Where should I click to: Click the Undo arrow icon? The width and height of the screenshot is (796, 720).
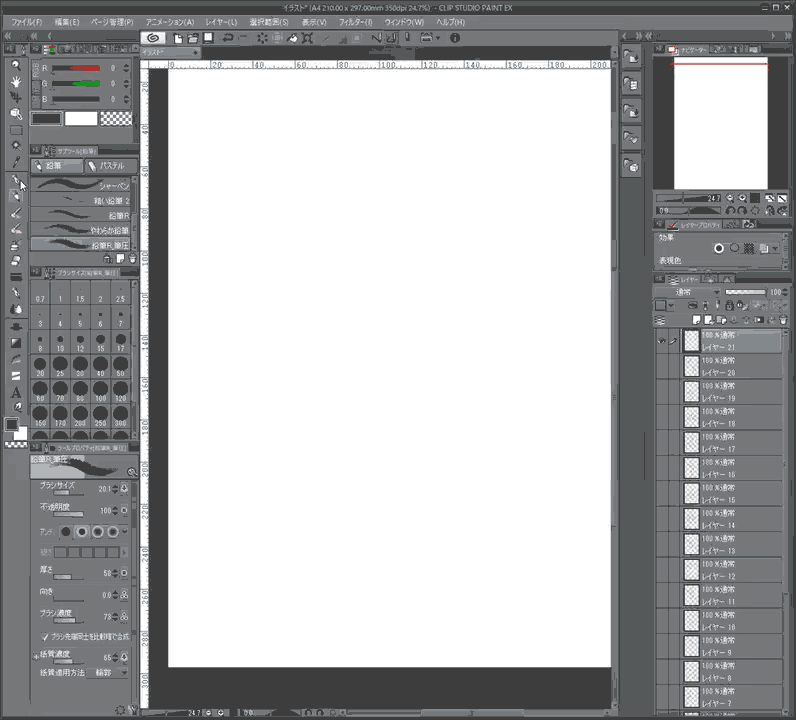point(228,38)
